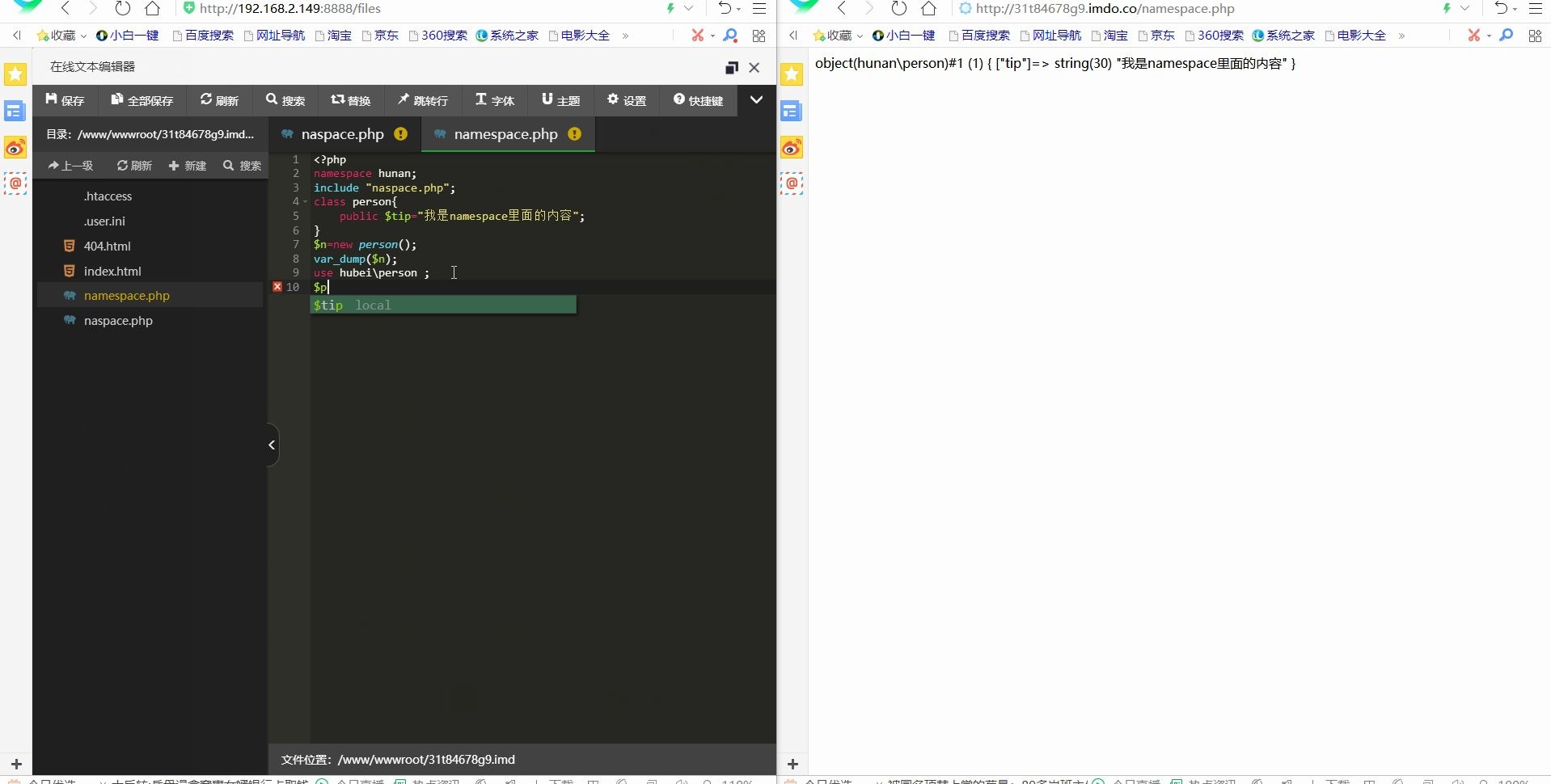This screenshot has width=1551, height=784.
Task: Open Weibo icon in right browser sidebar
Action: click(792, 148)
